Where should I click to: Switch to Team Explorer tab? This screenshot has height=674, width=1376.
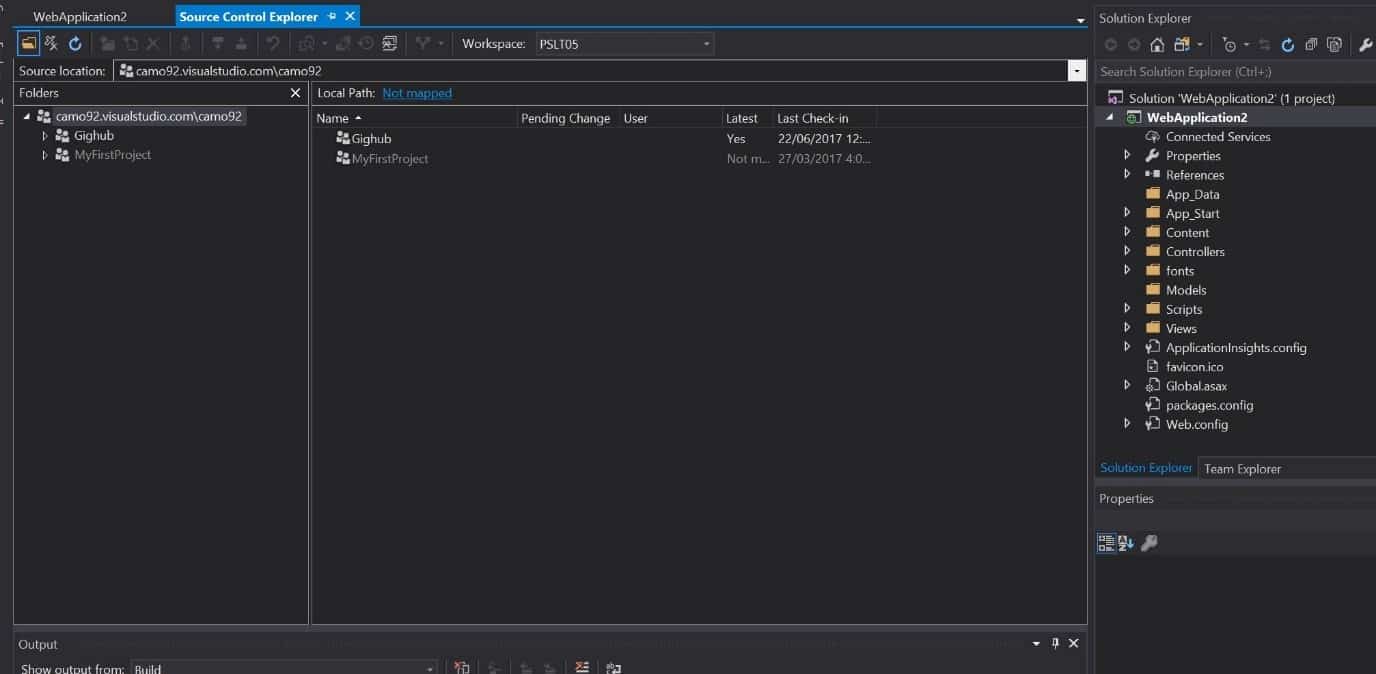coord(1242,469)
